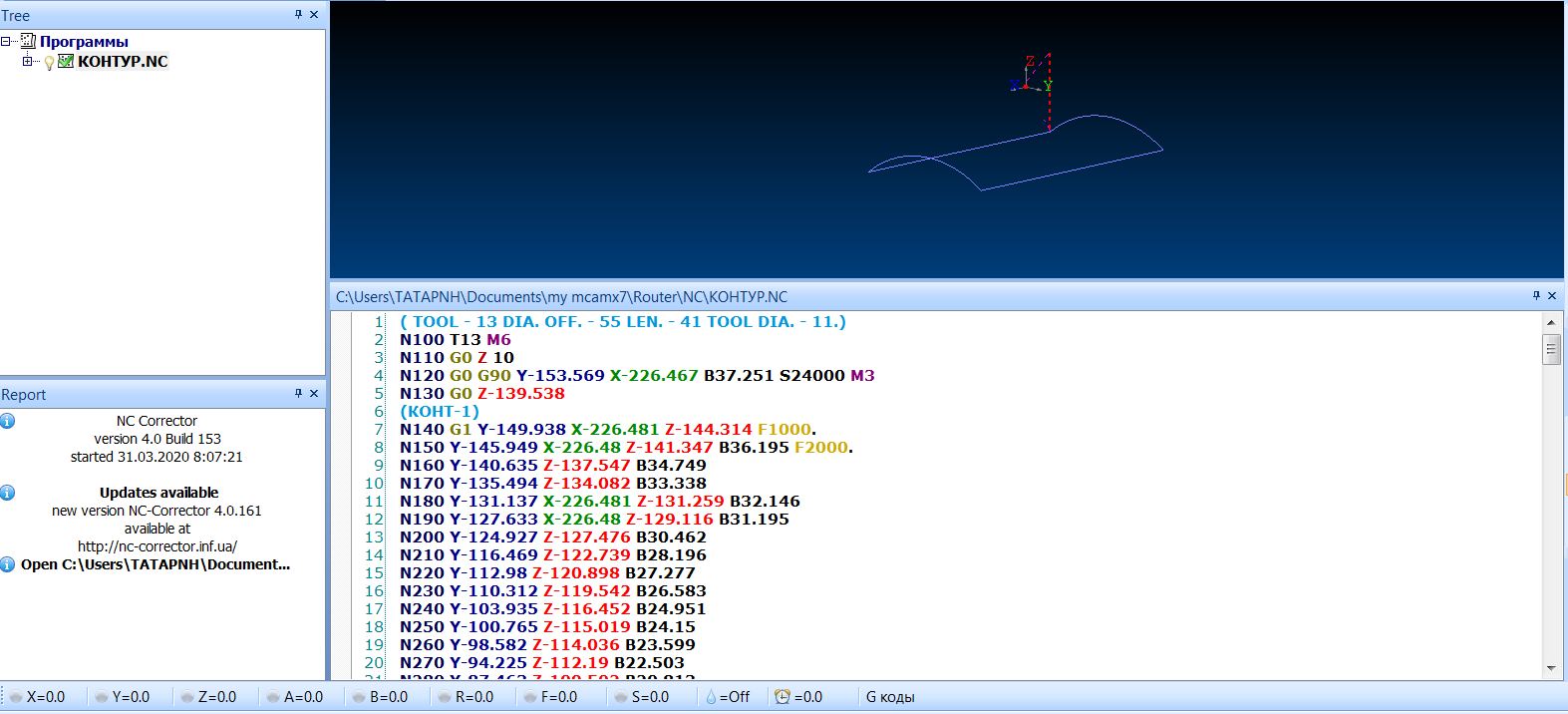The image size is (1568, 714).
Task: Click line number 17 in editor gutter
Action: (x=374, y=609)
